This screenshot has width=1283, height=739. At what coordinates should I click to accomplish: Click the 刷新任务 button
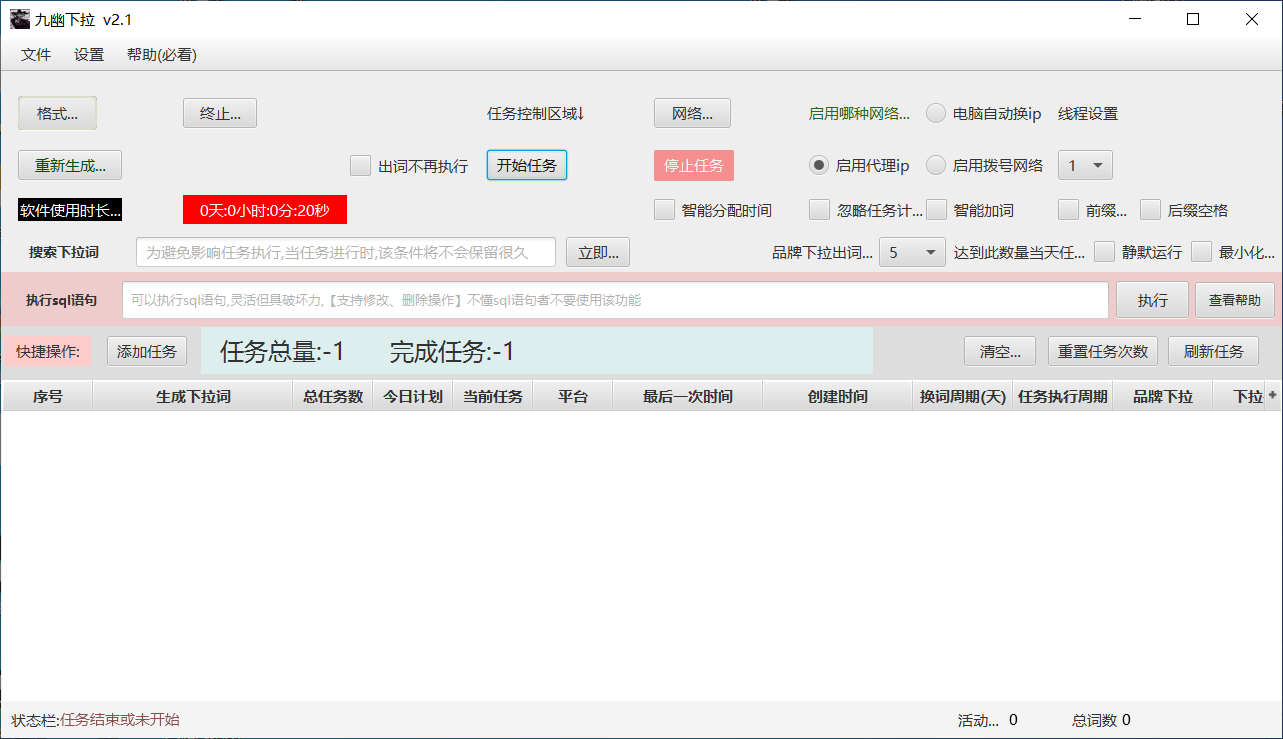[1213, 351]
